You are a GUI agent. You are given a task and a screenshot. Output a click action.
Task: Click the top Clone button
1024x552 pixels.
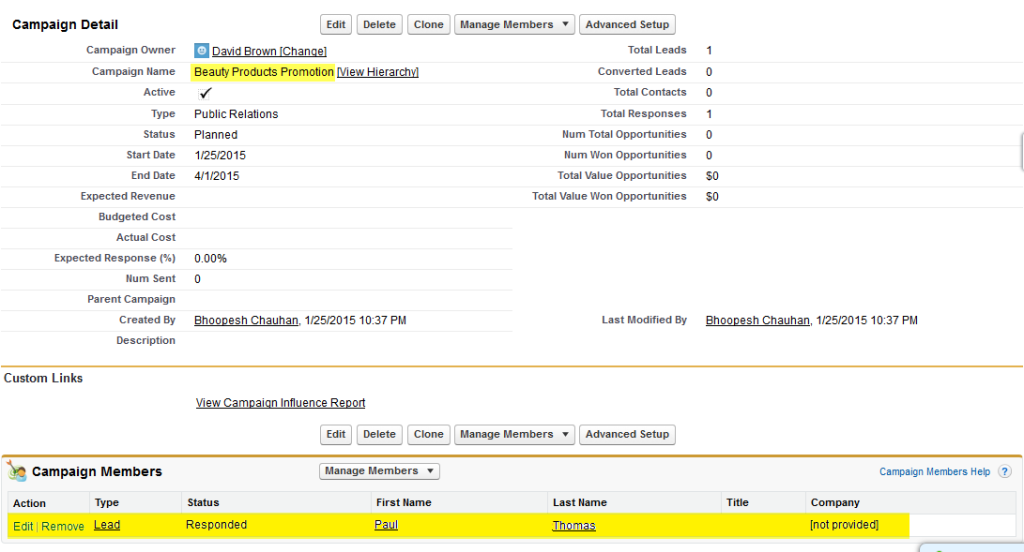click(428, 25)
